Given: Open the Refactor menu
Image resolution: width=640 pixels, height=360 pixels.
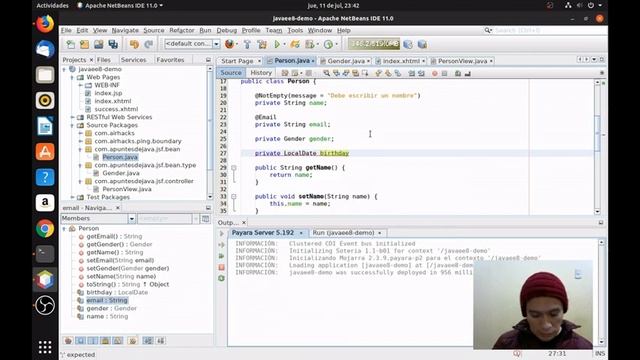Looking at the screenshot, I should 182,30.
